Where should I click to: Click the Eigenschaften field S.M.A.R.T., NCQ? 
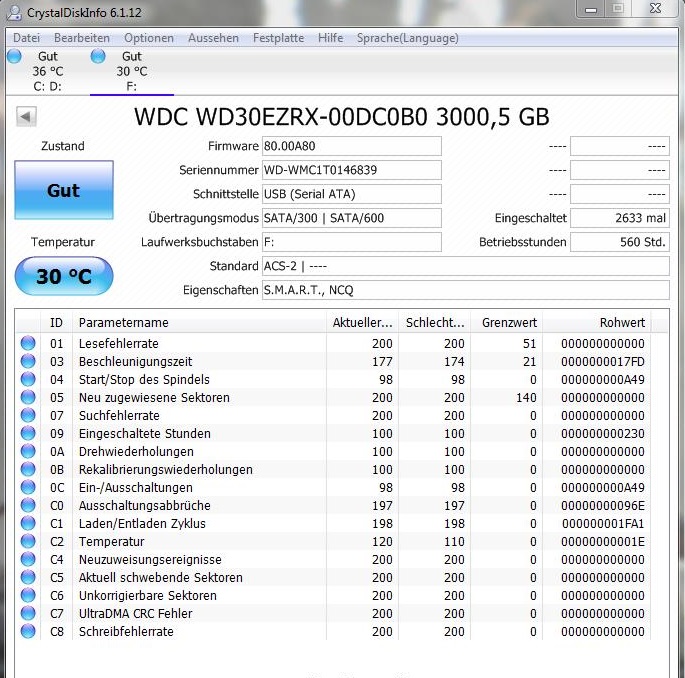coord(466,290)
